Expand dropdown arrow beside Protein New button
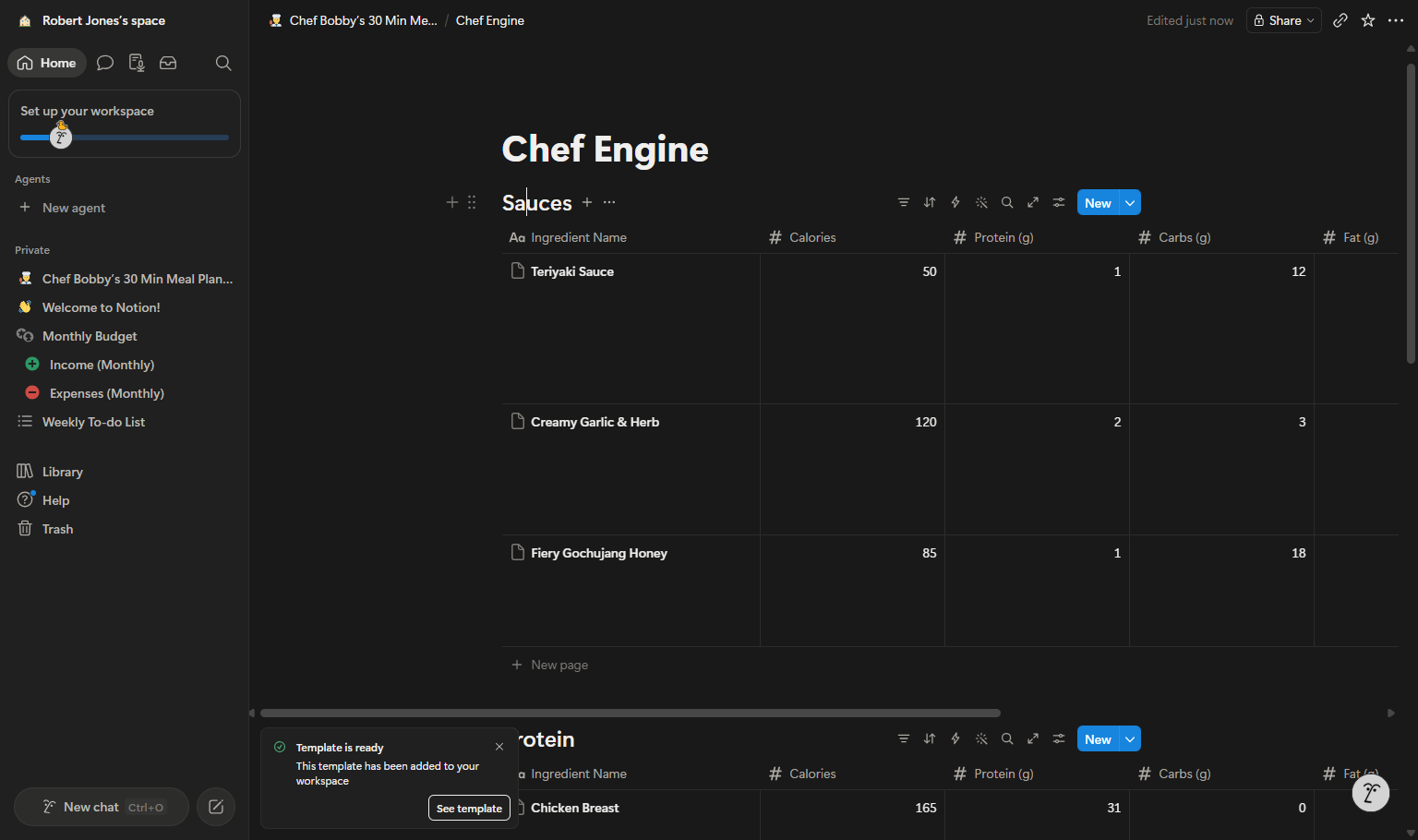The height and width of the screenshot is (840, 1418). 1130,738
